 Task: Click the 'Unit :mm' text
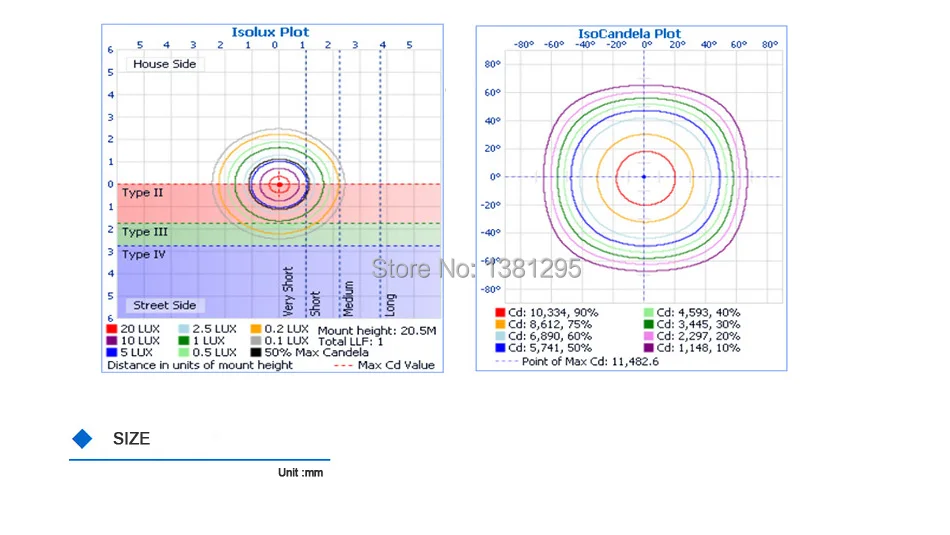[301, 473]
